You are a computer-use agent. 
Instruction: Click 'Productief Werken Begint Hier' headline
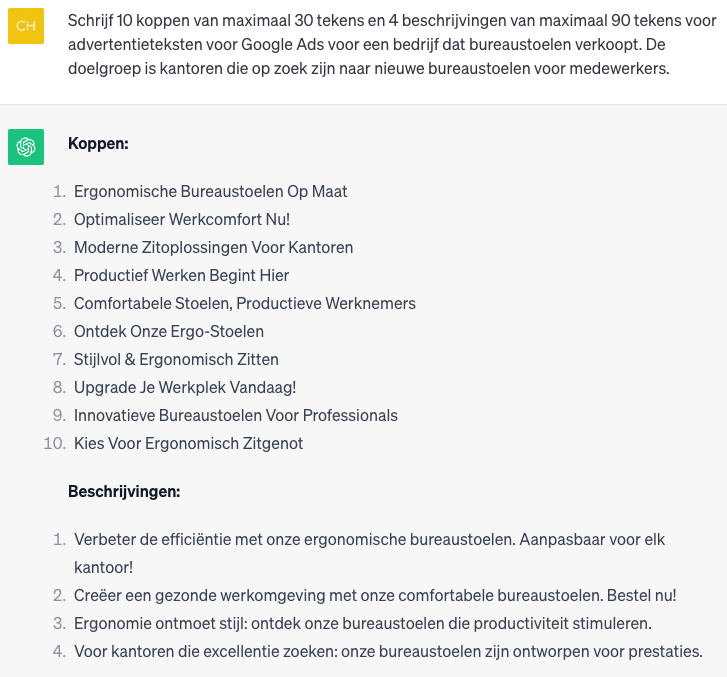[182, 275]
